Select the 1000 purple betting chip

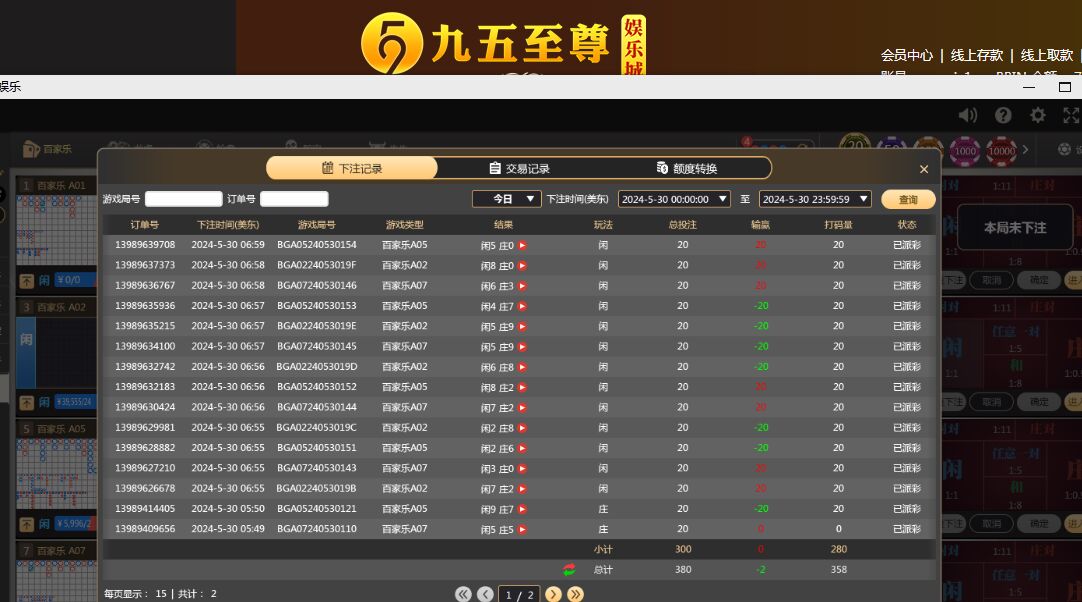tap(964, 151)
